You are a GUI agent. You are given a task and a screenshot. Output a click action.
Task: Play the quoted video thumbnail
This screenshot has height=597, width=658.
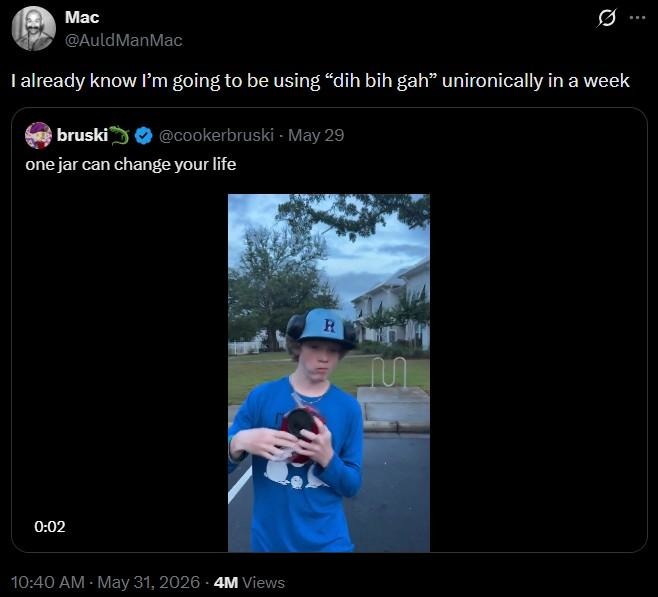coord(329,373)
